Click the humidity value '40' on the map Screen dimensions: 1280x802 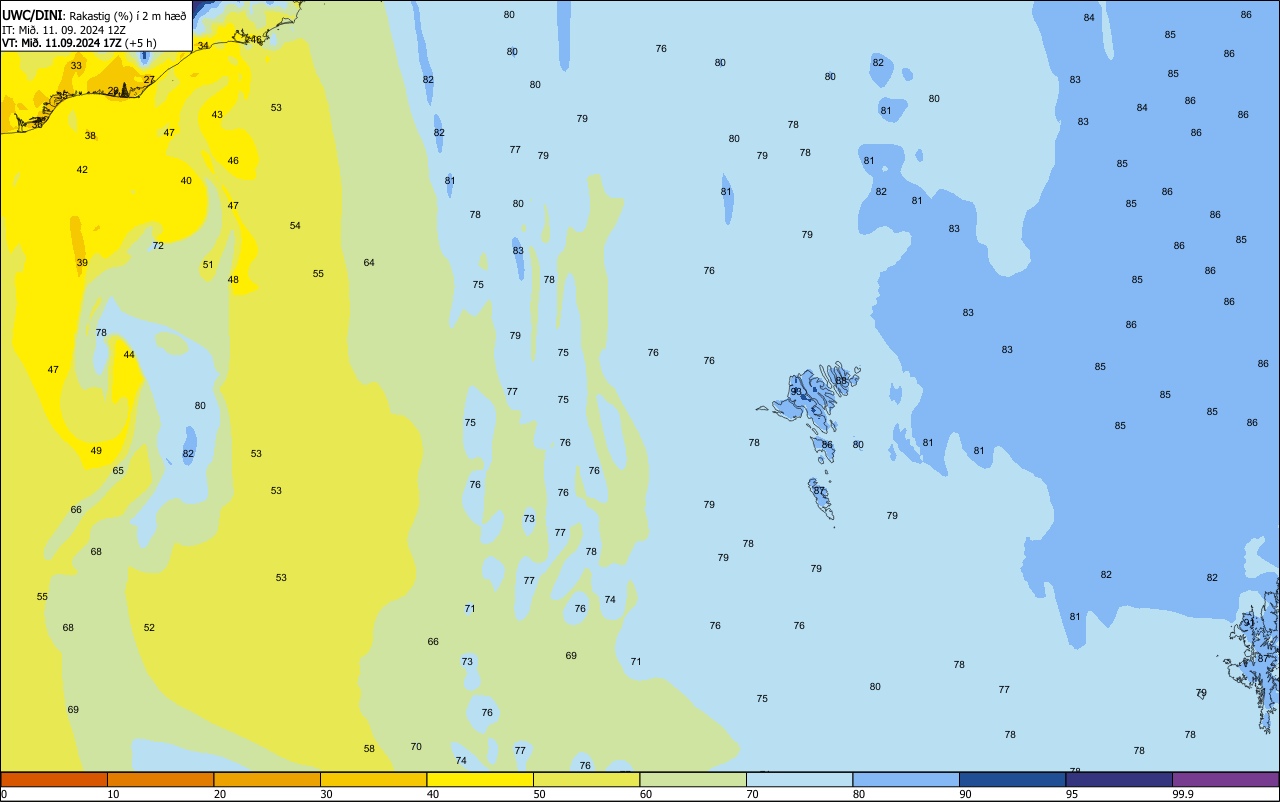click(x=186, y=181)
